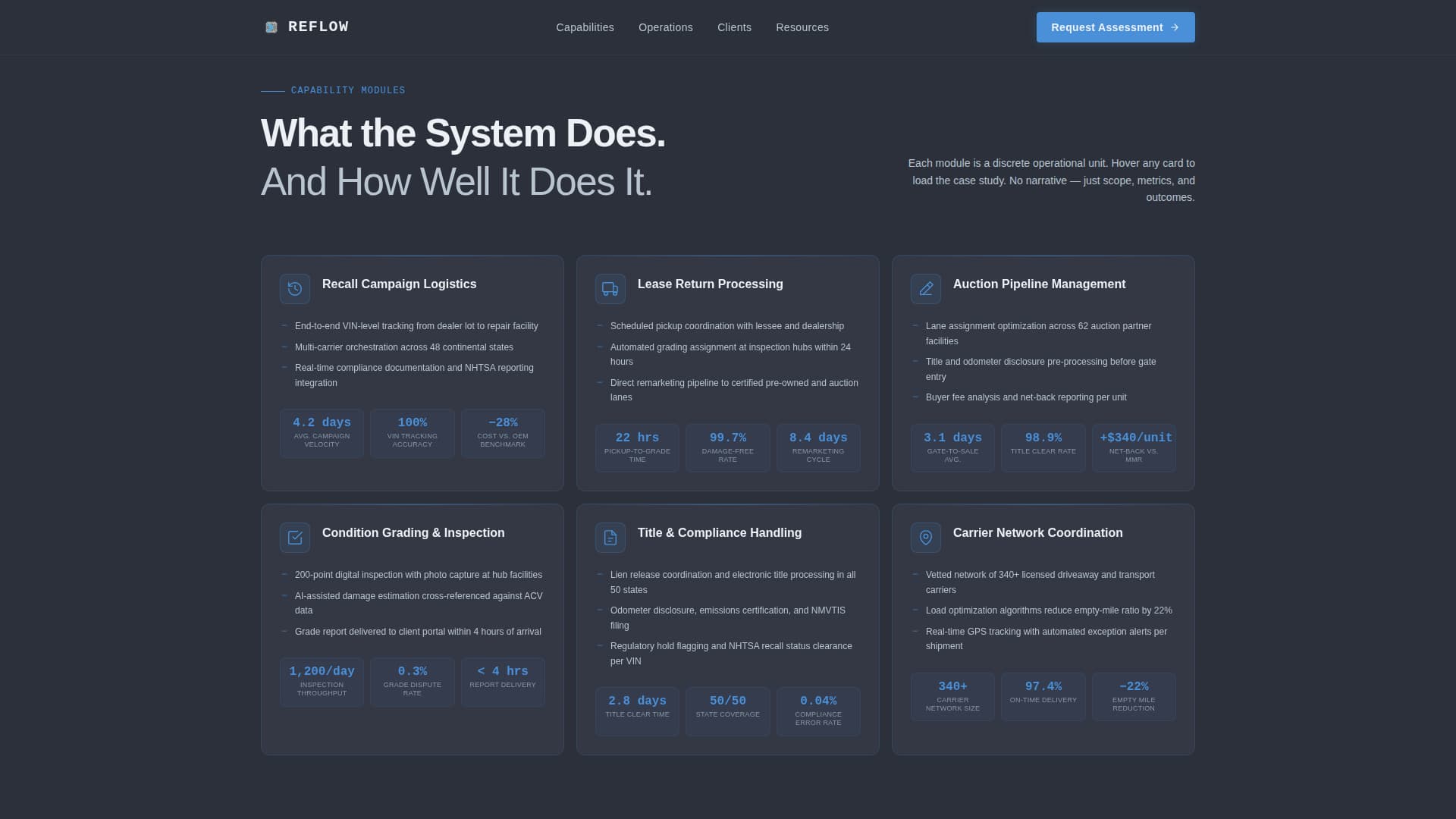Open the Resources menu
The height and width of the screenshot is (819, 1456).
(802, 27)
